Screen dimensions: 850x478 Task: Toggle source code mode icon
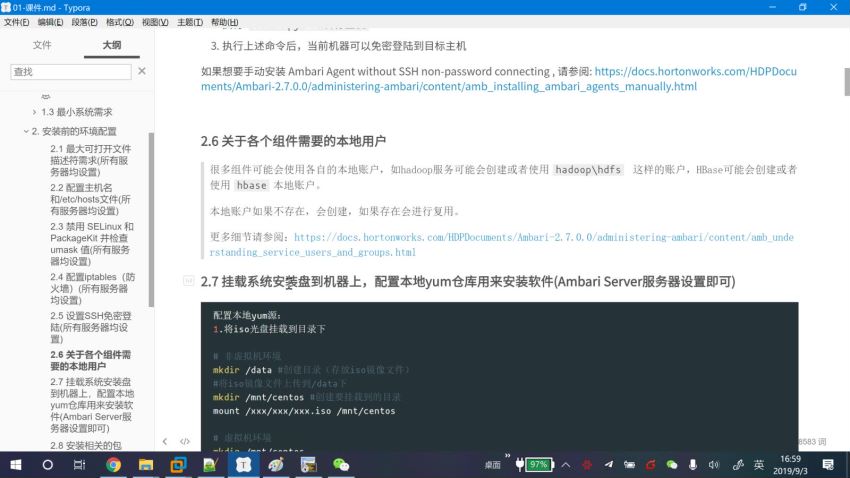click(x=185, y=441)
